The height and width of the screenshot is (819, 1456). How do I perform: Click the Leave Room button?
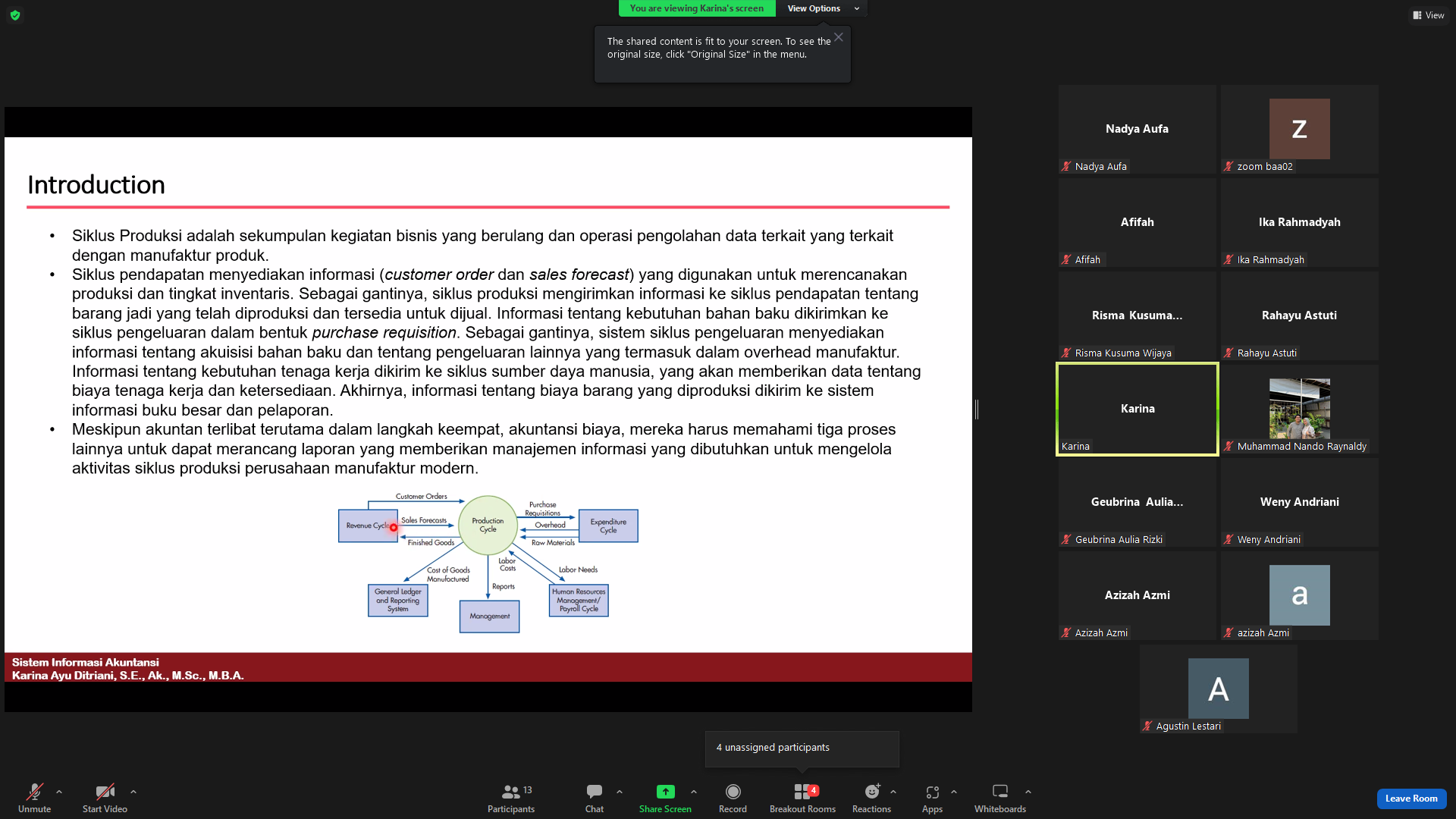(1411, 799)
